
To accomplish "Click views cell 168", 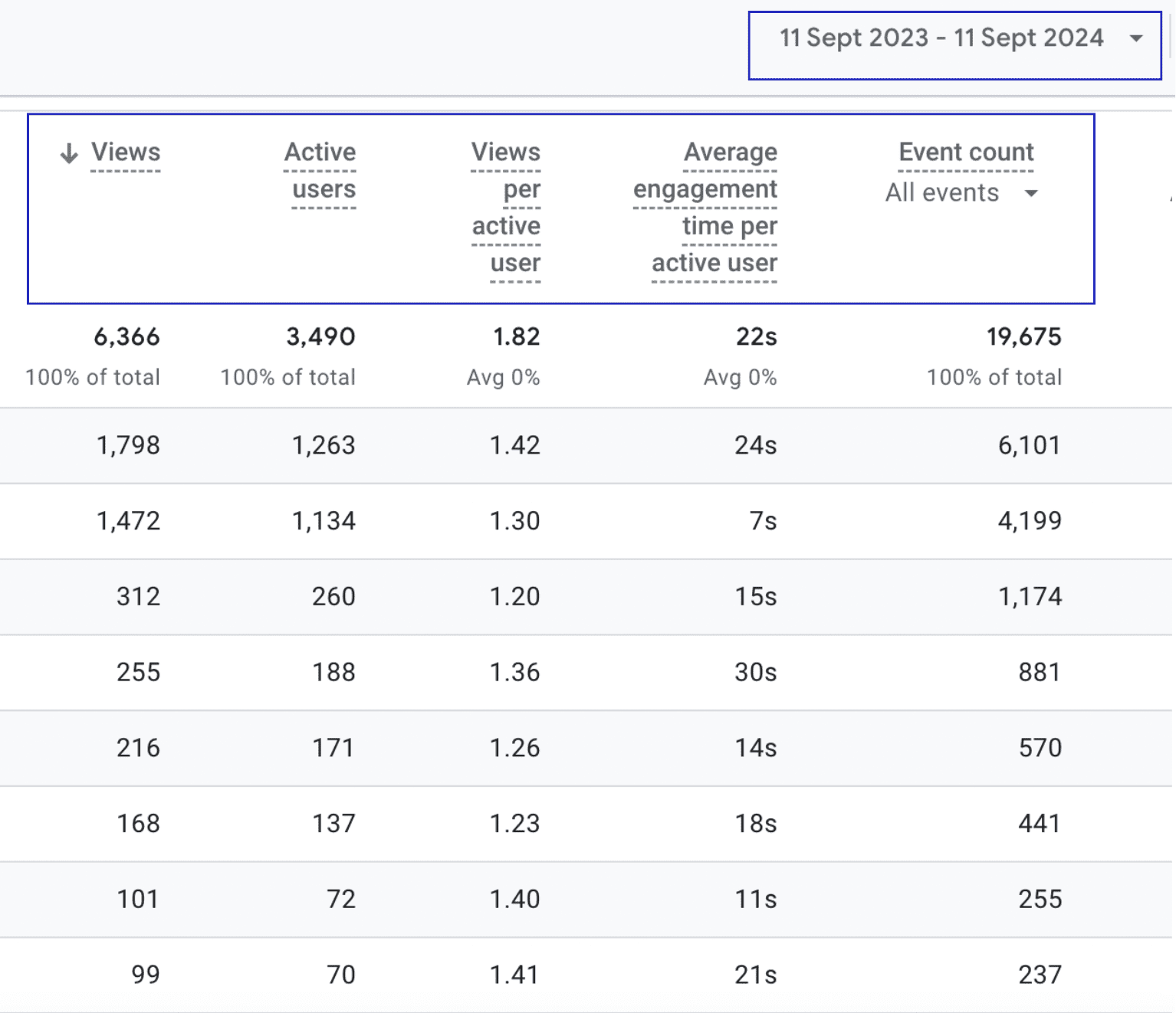I will (139, 824).
